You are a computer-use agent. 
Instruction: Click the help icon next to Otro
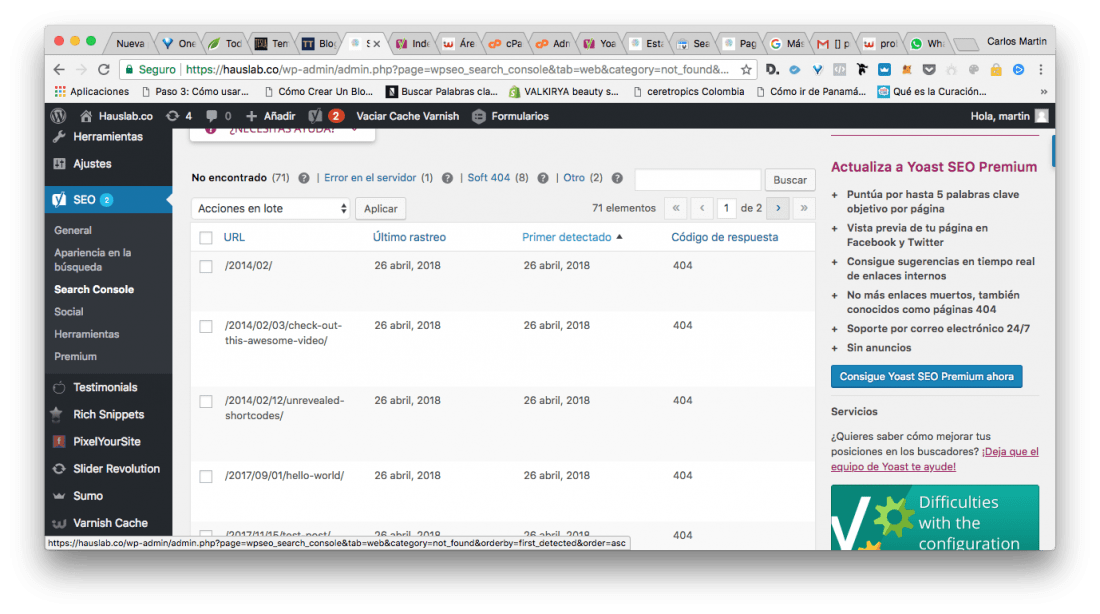(x=617, y=178)
